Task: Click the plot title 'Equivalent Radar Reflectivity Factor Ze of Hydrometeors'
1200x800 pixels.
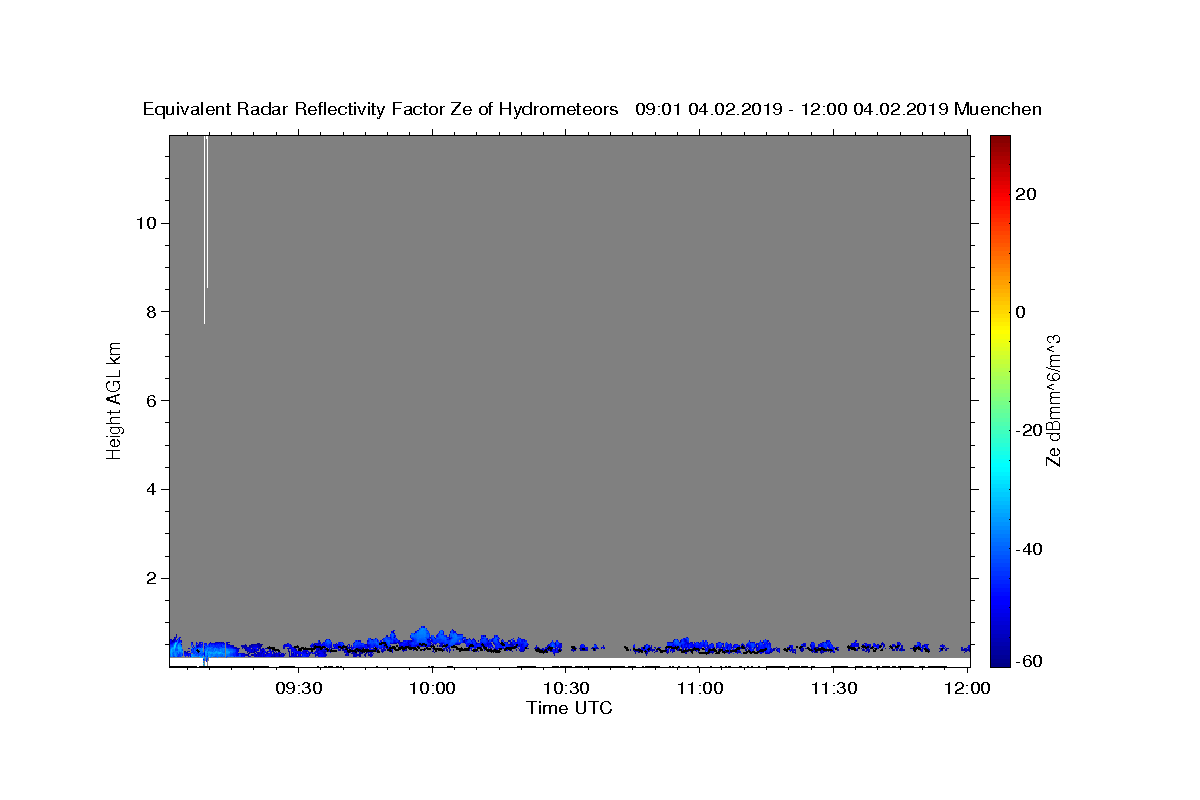Action: point(380,109)
